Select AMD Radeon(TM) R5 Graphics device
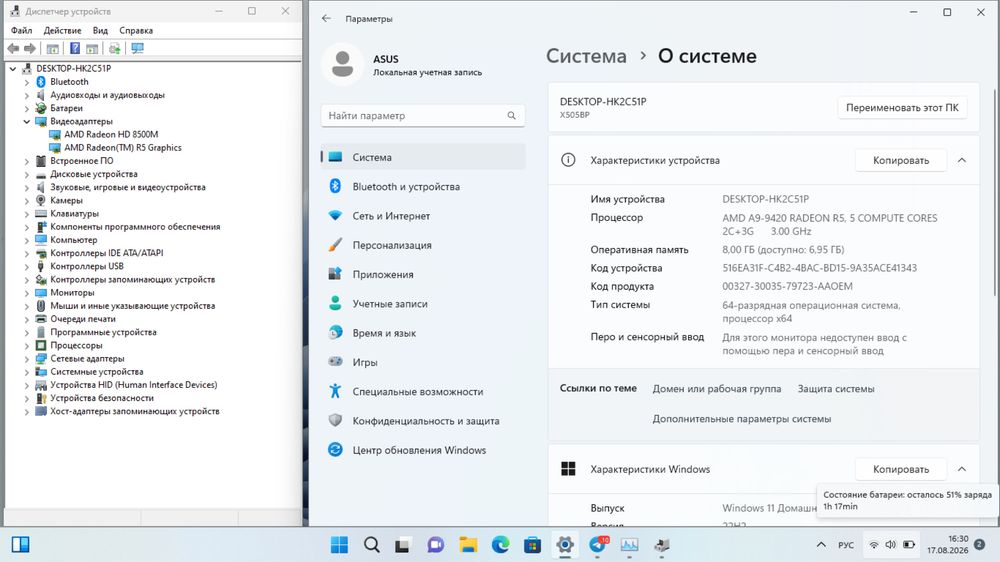This screenshot has width=1000, height=562. [x=122, y=147]
